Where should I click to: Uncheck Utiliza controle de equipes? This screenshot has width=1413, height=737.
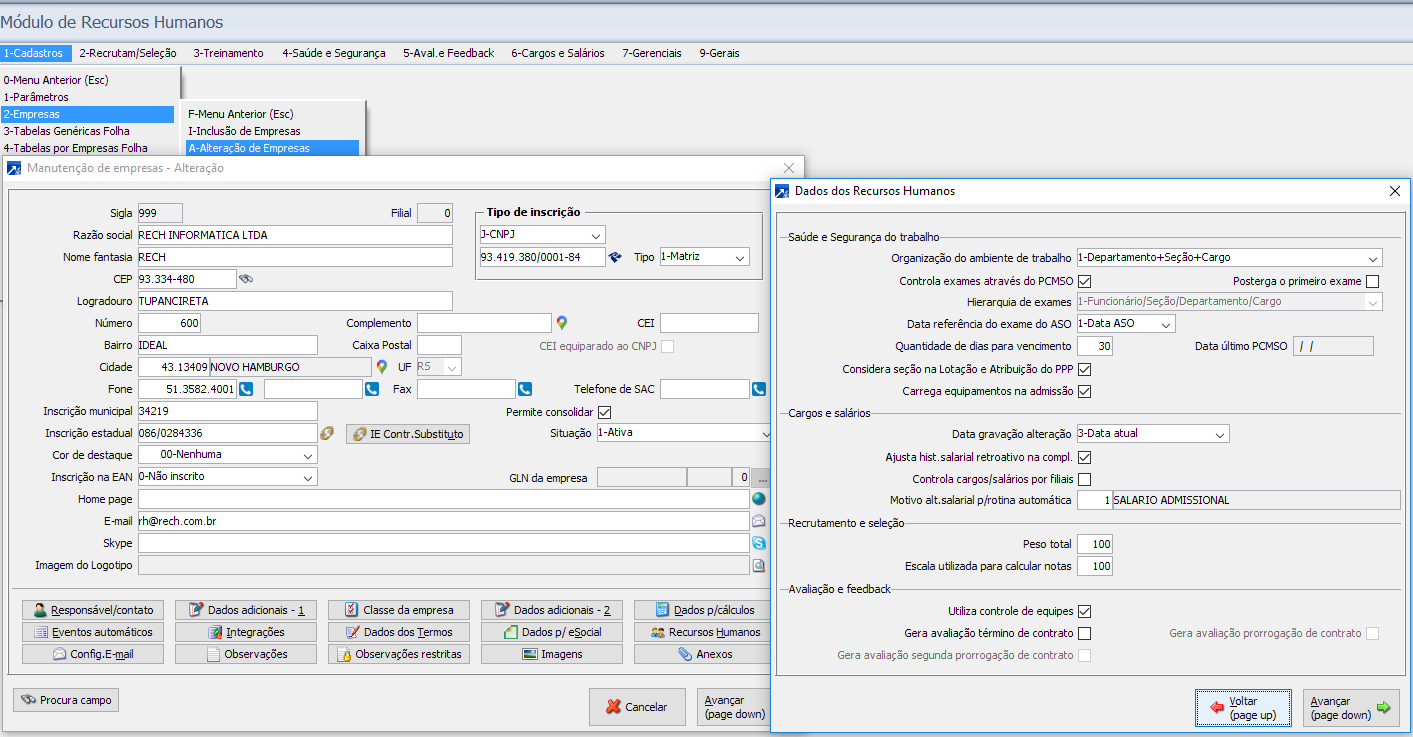pos(1084,611)
